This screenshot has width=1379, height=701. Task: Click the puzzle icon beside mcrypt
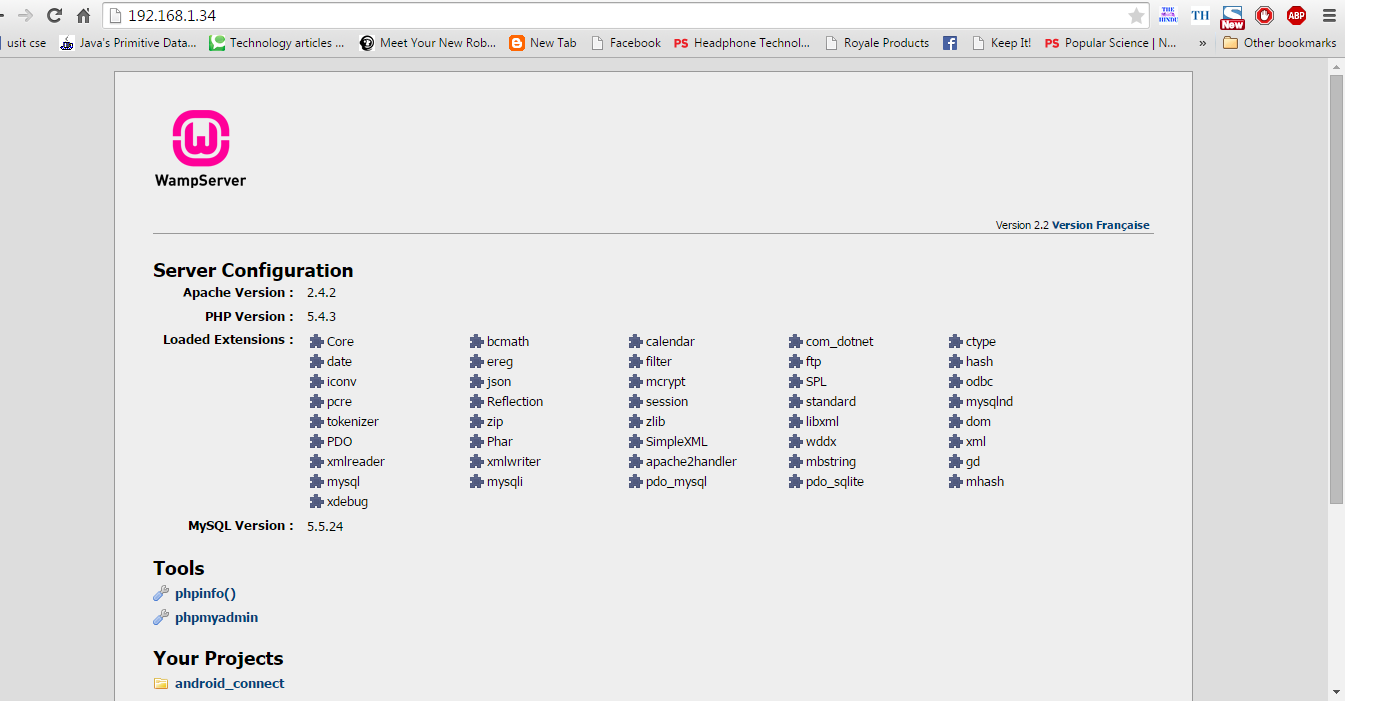click(x=636, y=382)
